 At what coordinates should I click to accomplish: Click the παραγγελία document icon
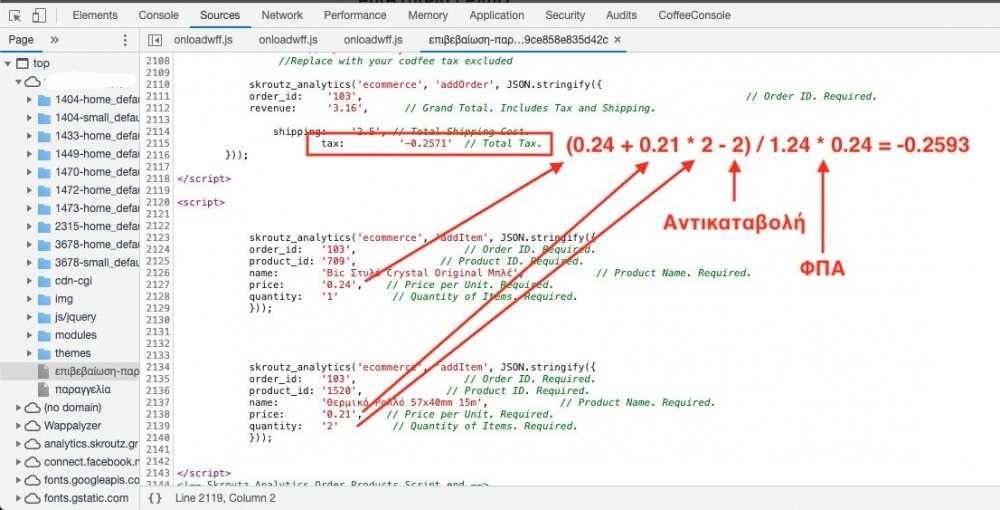43,389
